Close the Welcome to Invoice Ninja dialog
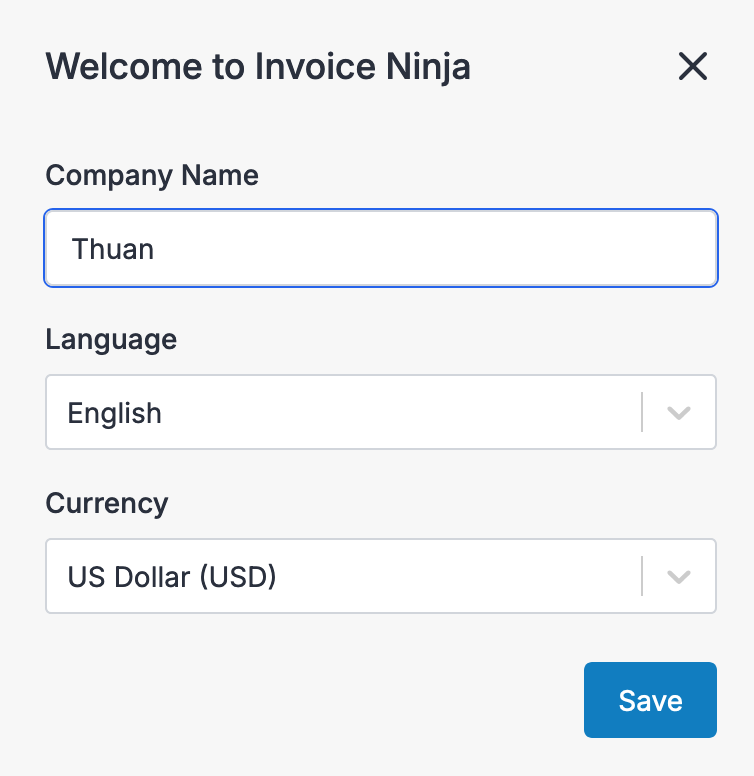The width and height of the screenshot is (754, 776). click(x=693, y=67)
